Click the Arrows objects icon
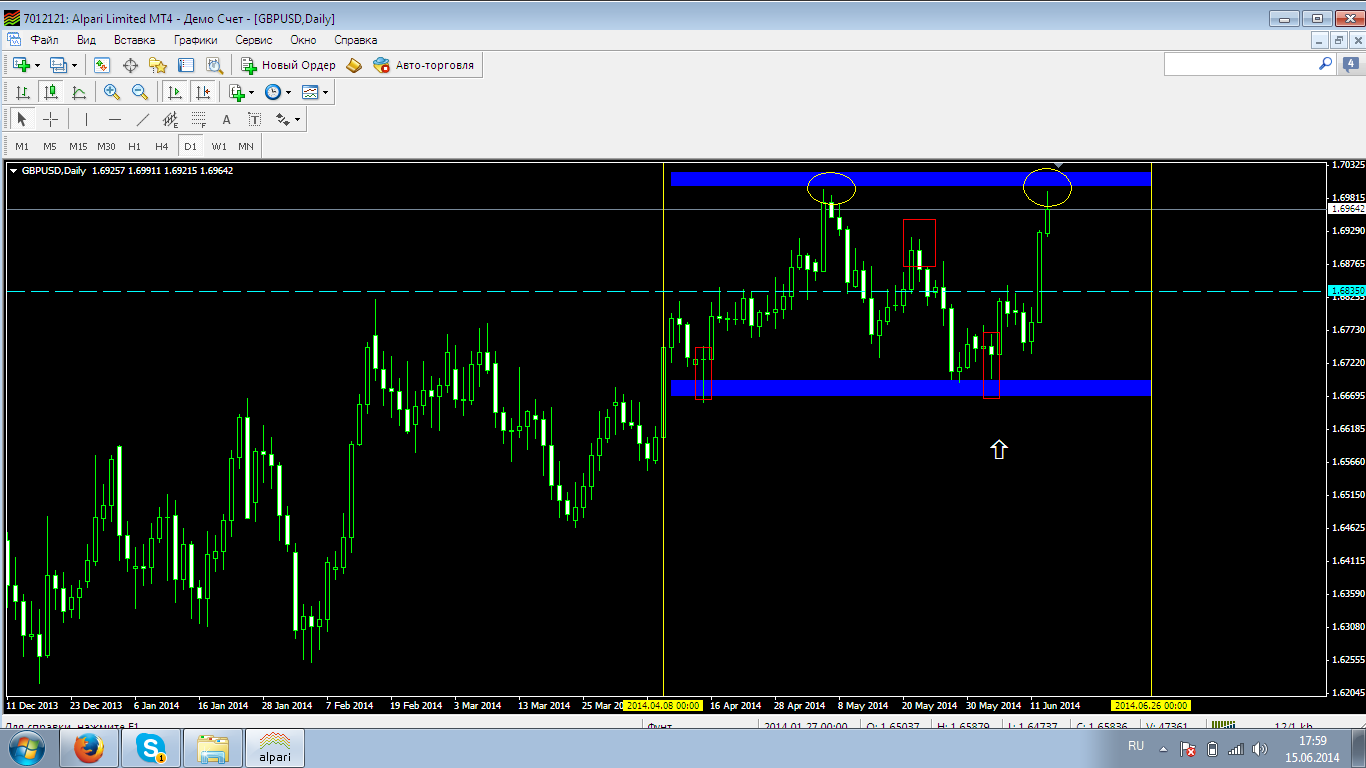Viewport: 1366px width, 768px height. coord(282,119)
